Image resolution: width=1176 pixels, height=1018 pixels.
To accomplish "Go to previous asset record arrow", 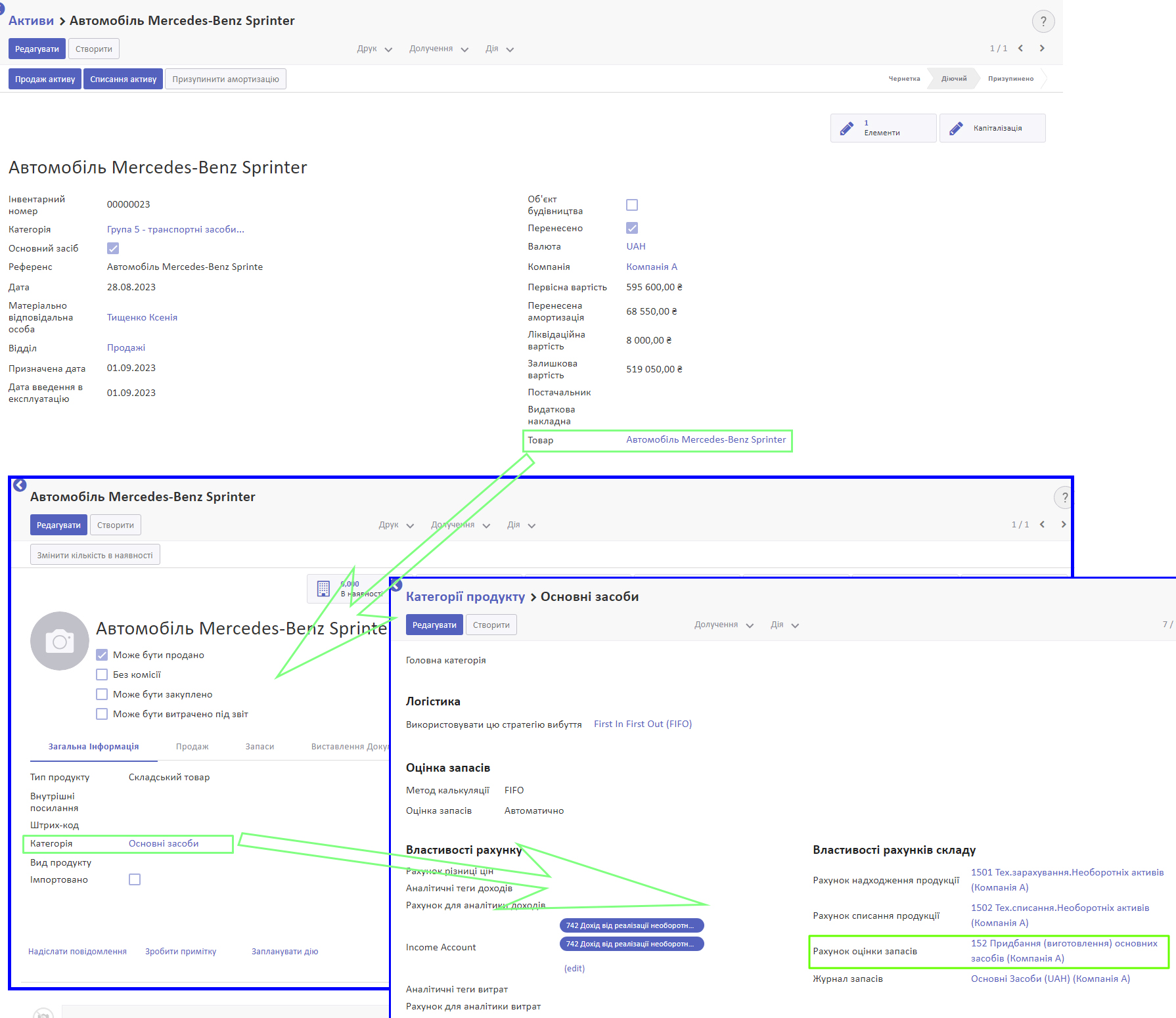I will [1020, 48].
